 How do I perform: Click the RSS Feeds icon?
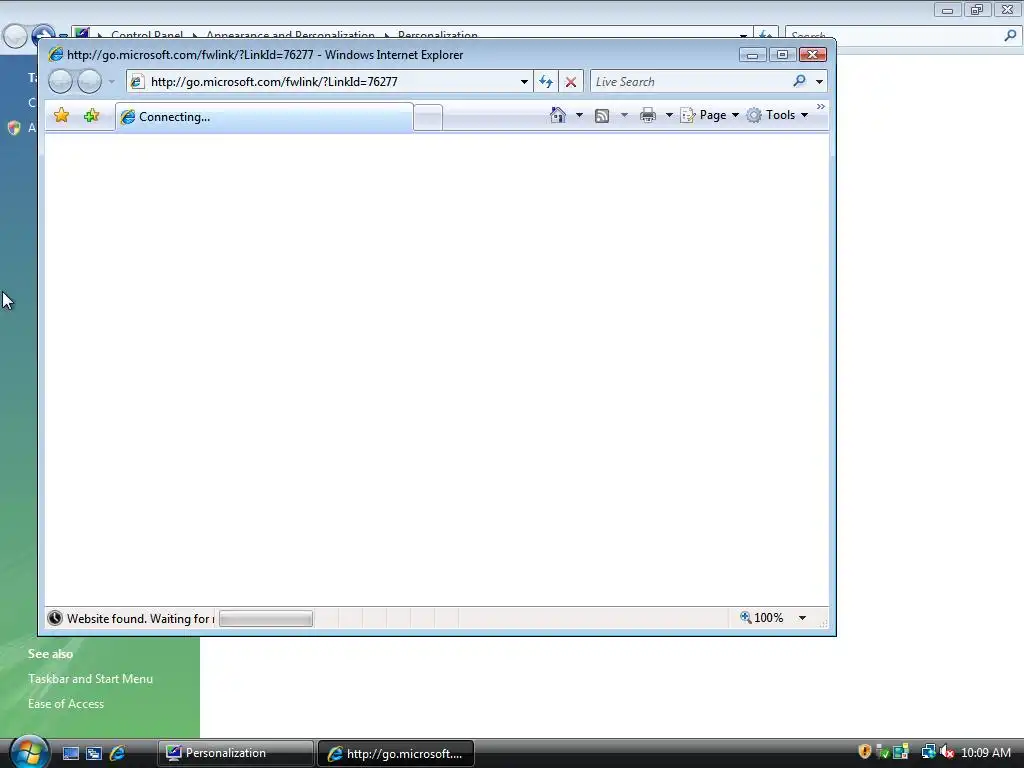pos(602,116)
